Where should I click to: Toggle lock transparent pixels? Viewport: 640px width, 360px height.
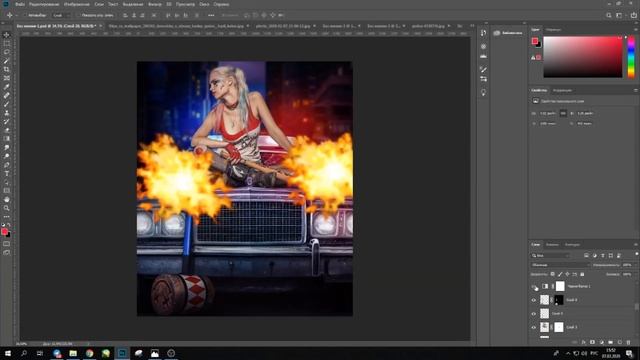coord(552,274)
